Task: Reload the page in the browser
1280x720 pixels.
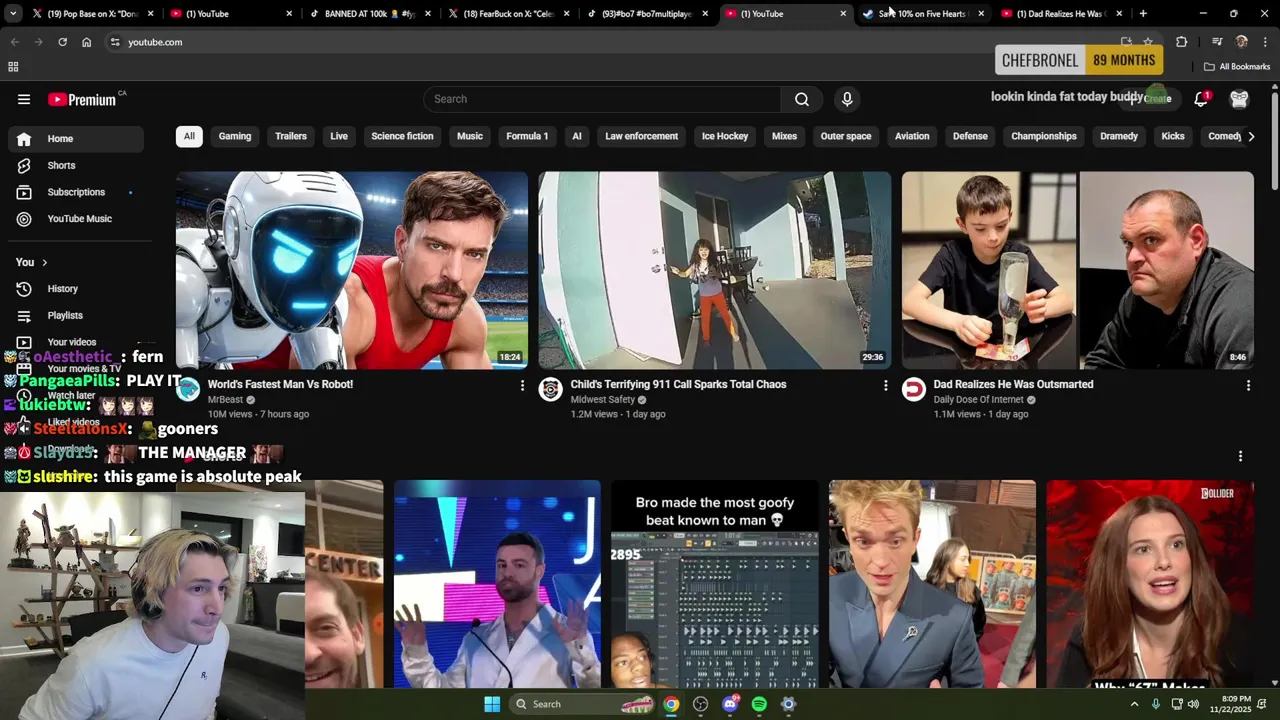Action: click(x=62, y=42)
